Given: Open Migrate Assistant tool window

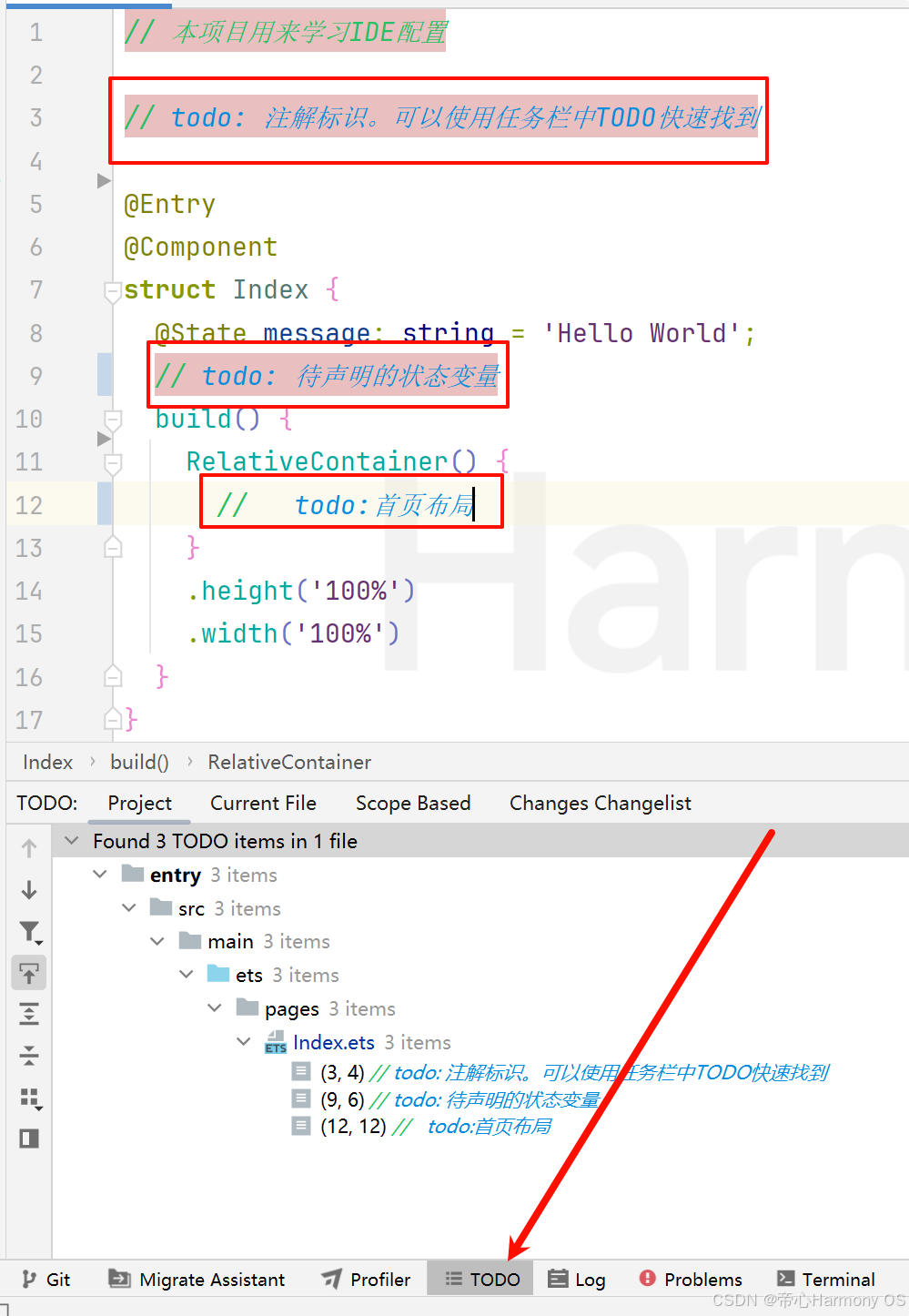Looking at the screenshot, I should tap(197, 1279).
